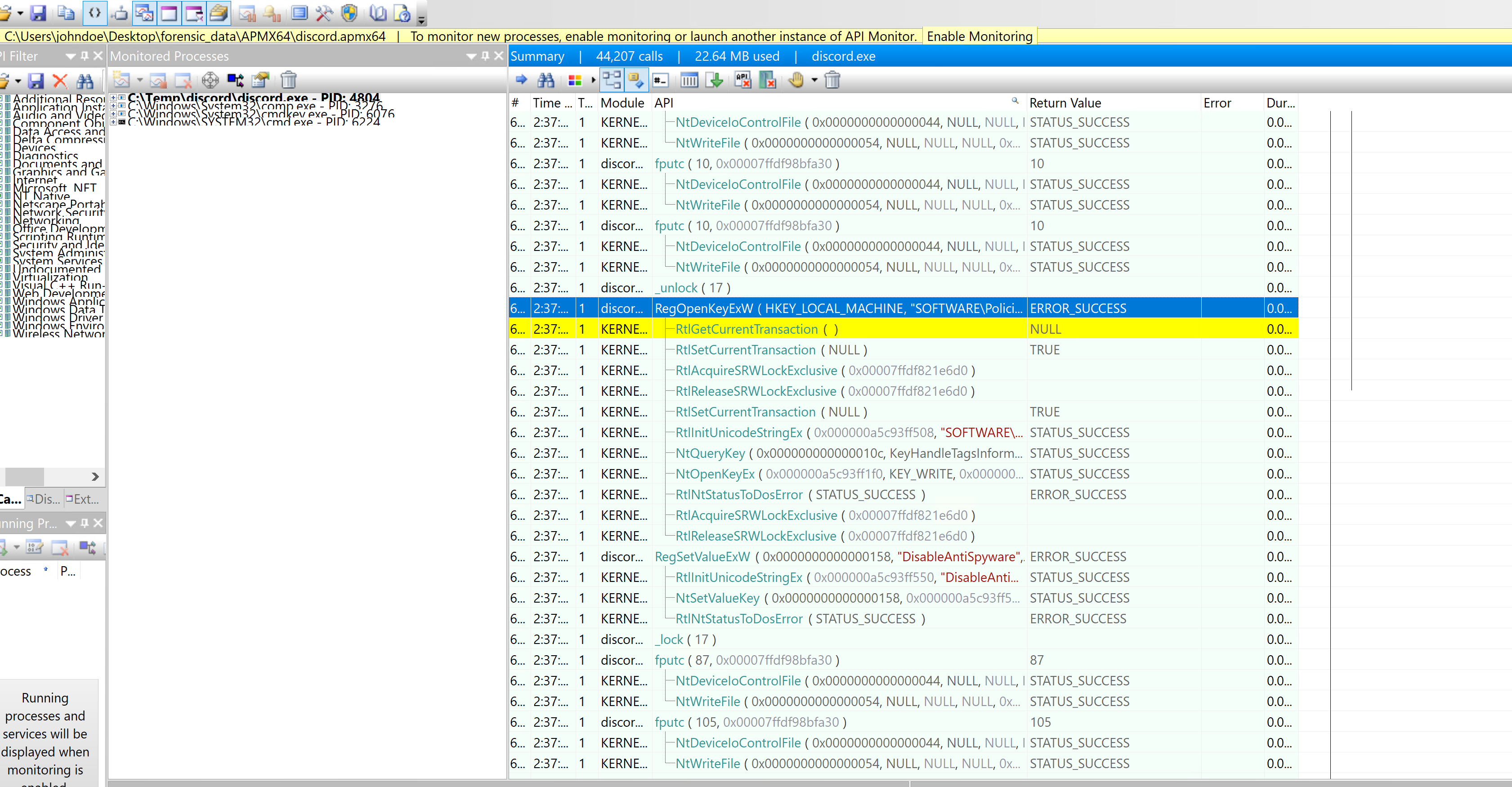Click the note with question mark help icon
This screenshot has height=787, width=1512.
point(402,13)
